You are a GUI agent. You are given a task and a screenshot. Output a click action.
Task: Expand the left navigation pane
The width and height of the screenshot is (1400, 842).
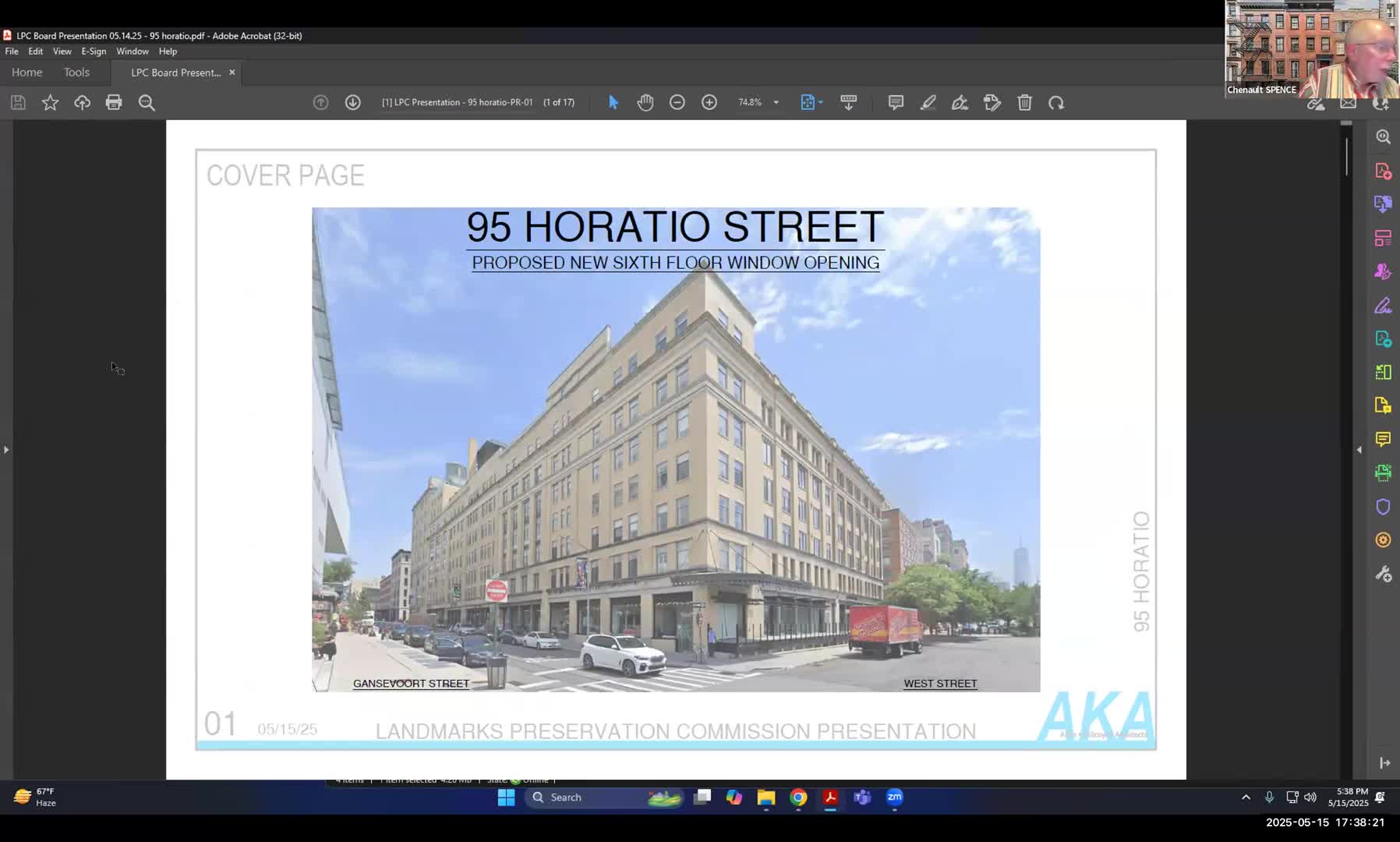click(x=6, y=449)
